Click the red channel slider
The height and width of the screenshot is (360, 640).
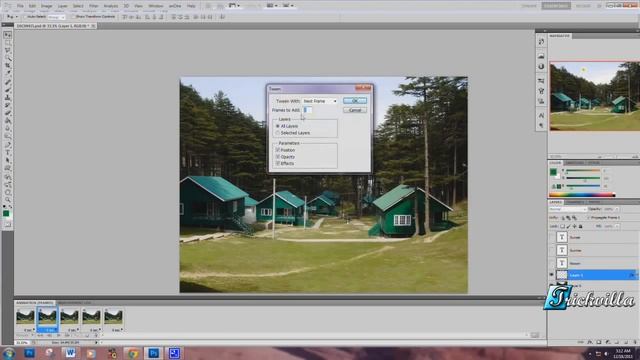click(583, 171)
